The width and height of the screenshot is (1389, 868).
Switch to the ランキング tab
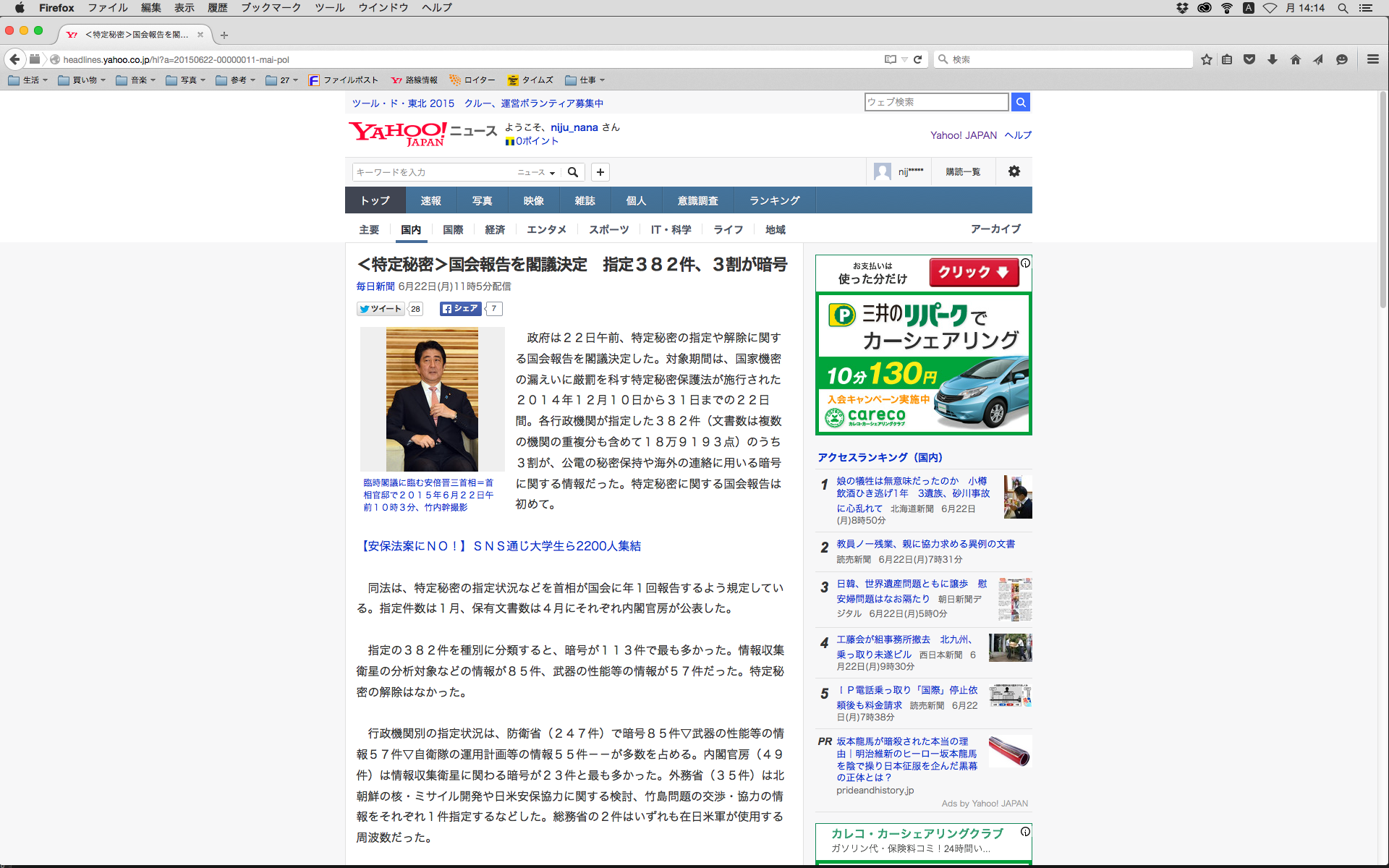coord(774,200)
